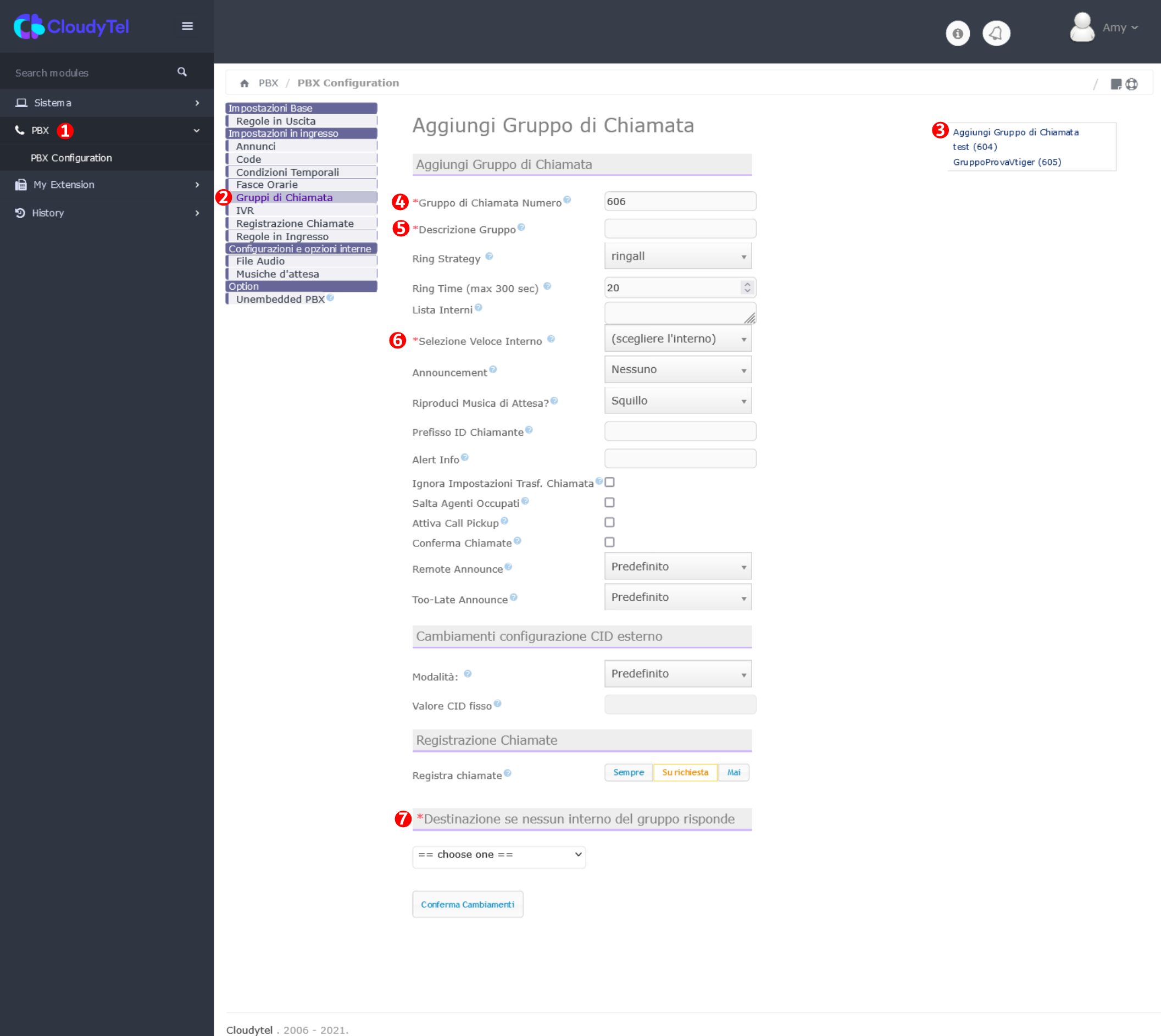The height and width of the screenshot is (1036, 1161).
Task: Open the info icon in header
Action: pos(958,34)
